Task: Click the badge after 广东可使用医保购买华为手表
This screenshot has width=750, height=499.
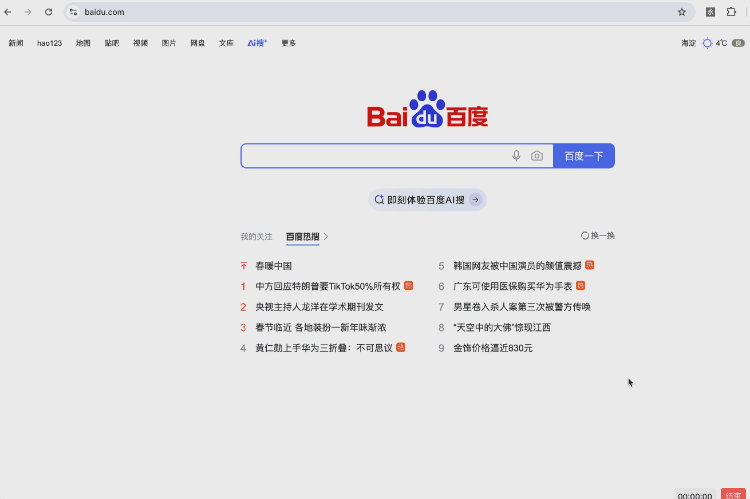Action: coord(580,286)
